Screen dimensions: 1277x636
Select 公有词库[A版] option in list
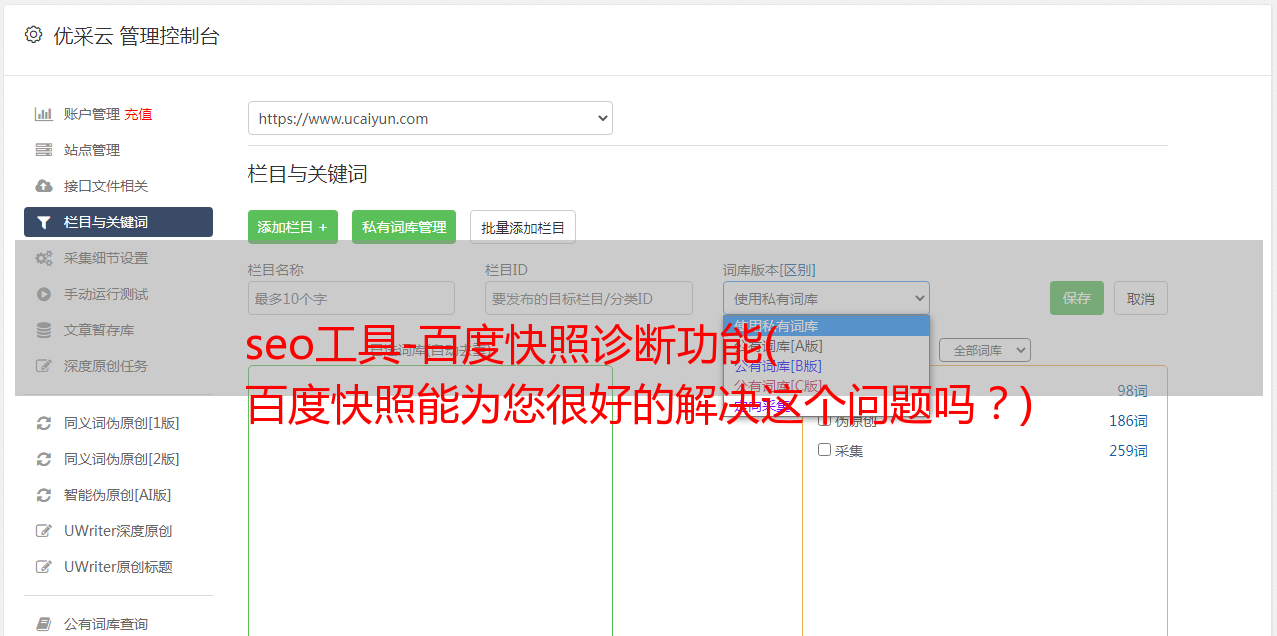point(826,346)
